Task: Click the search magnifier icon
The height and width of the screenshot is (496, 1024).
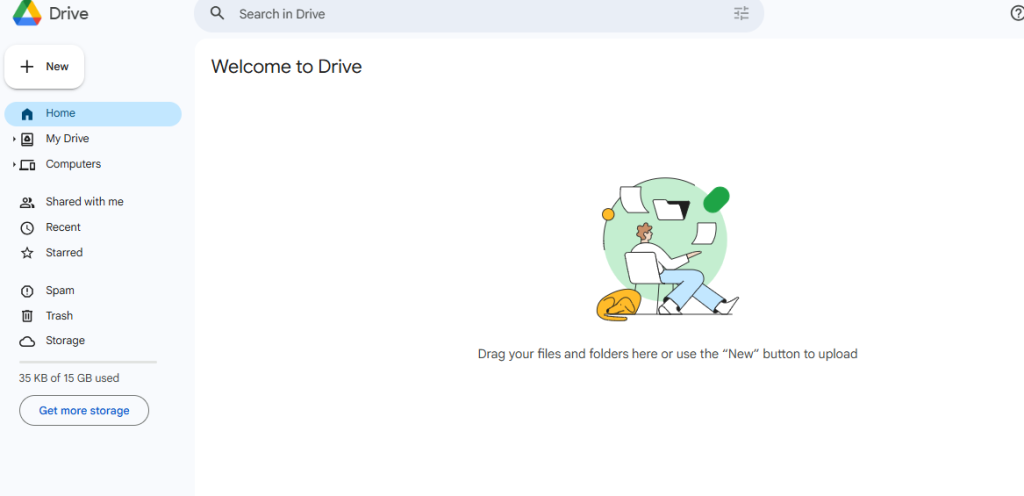Action: click(x=217, y=13)
